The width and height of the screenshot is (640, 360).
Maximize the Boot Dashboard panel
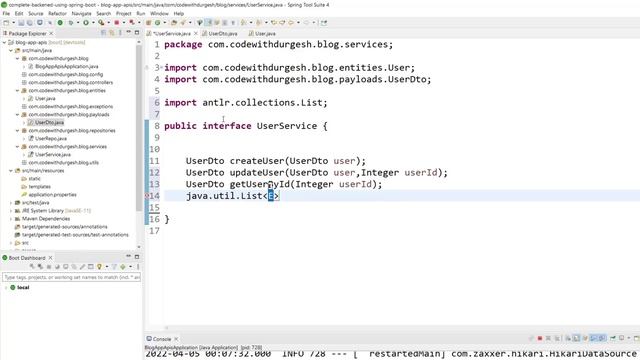(x=137, y=257)
